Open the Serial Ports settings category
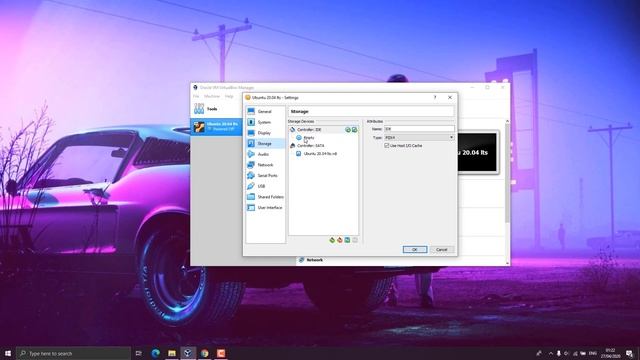Viewport: 640px width, 360px height. point(265,175)
